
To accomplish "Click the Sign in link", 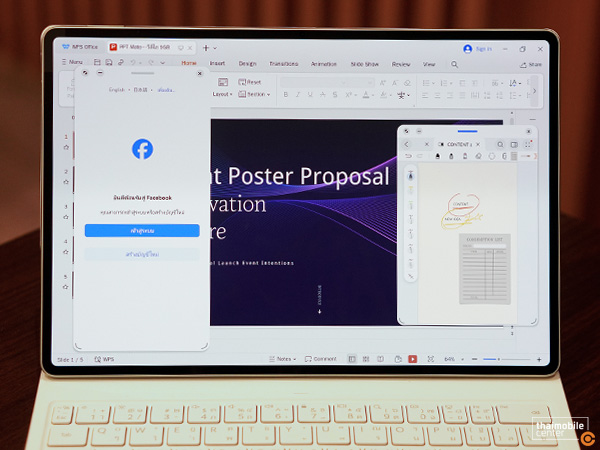I will tap(484, 49).
